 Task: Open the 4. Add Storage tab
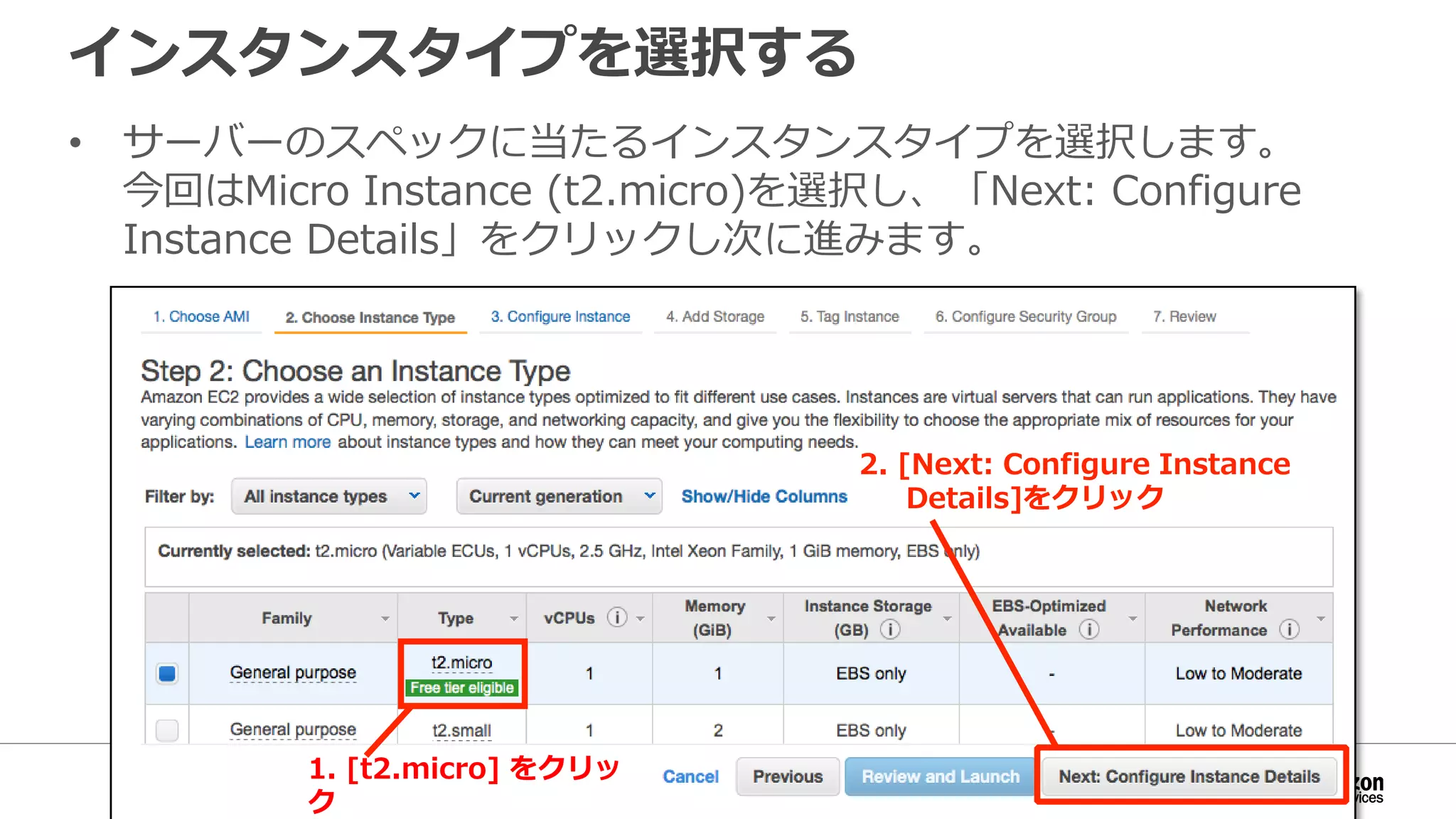715,317
